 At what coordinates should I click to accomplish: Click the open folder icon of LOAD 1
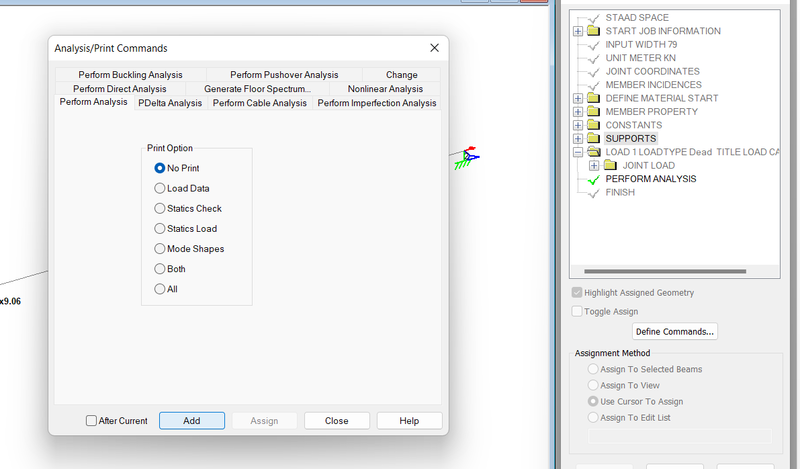[593, 152]
